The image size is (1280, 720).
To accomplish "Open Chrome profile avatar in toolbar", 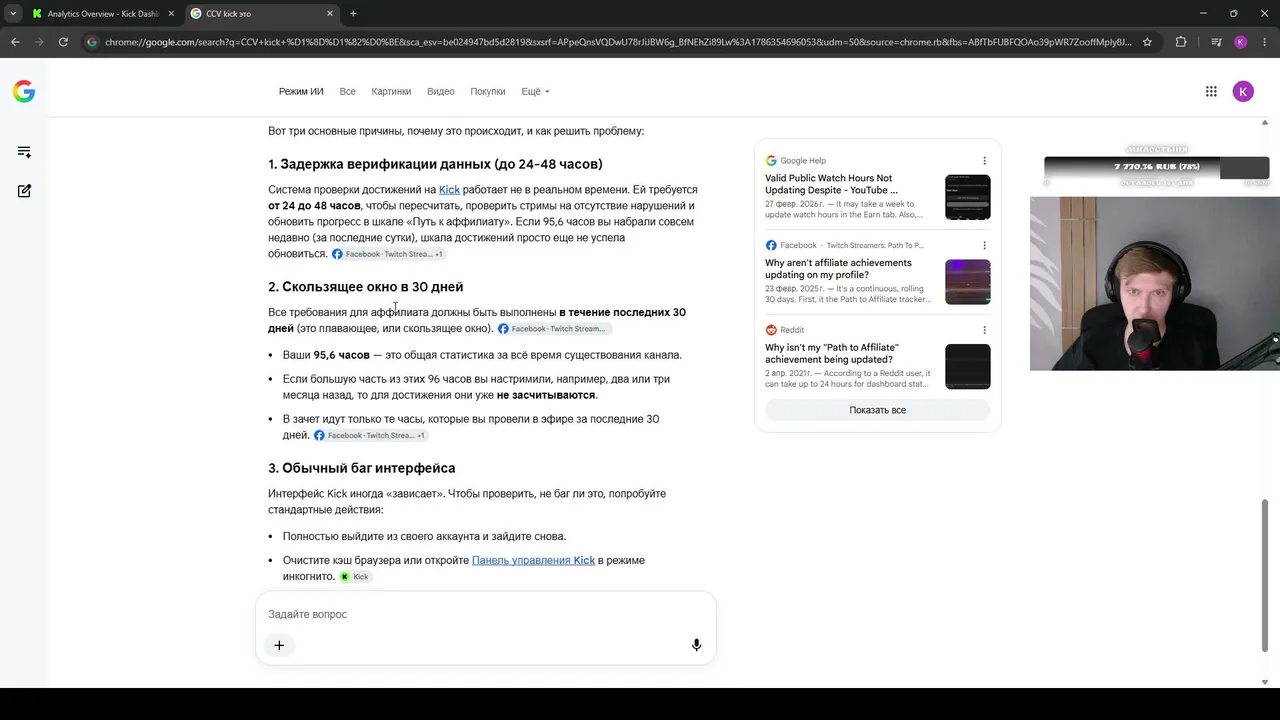I will [1241, 42].
